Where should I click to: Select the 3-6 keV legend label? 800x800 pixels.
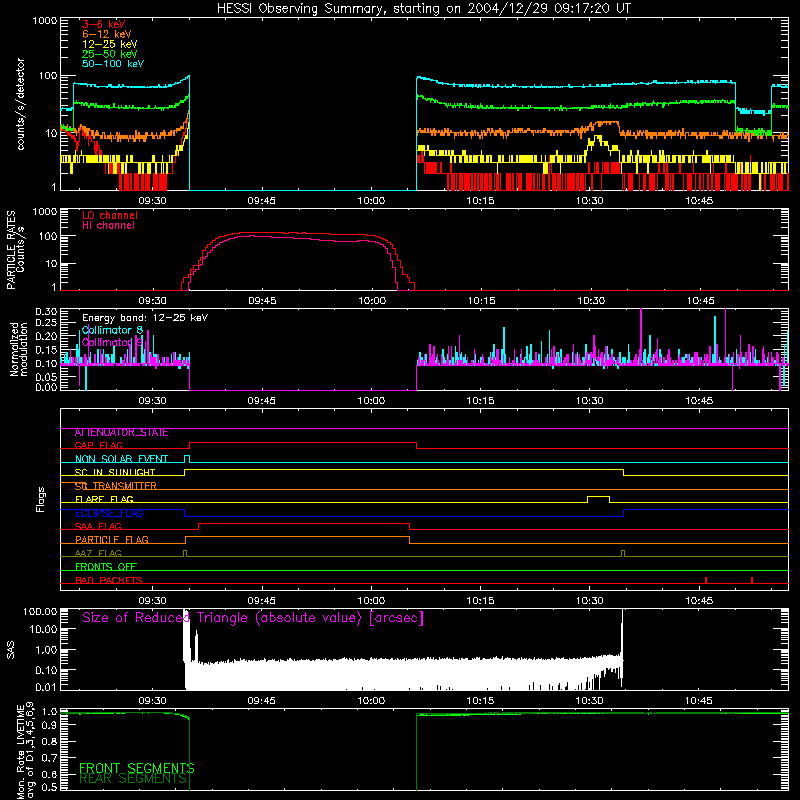(104, 24)
